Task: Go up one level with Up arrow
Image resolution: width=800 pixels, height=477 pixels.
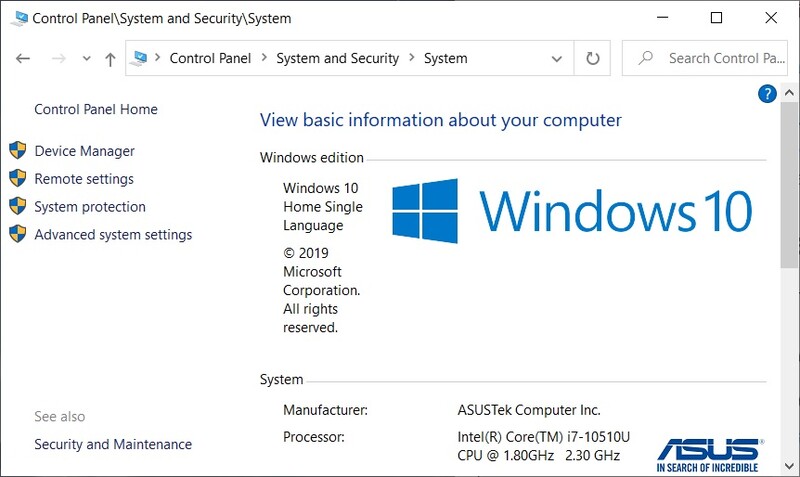Action: click(110, 59)
